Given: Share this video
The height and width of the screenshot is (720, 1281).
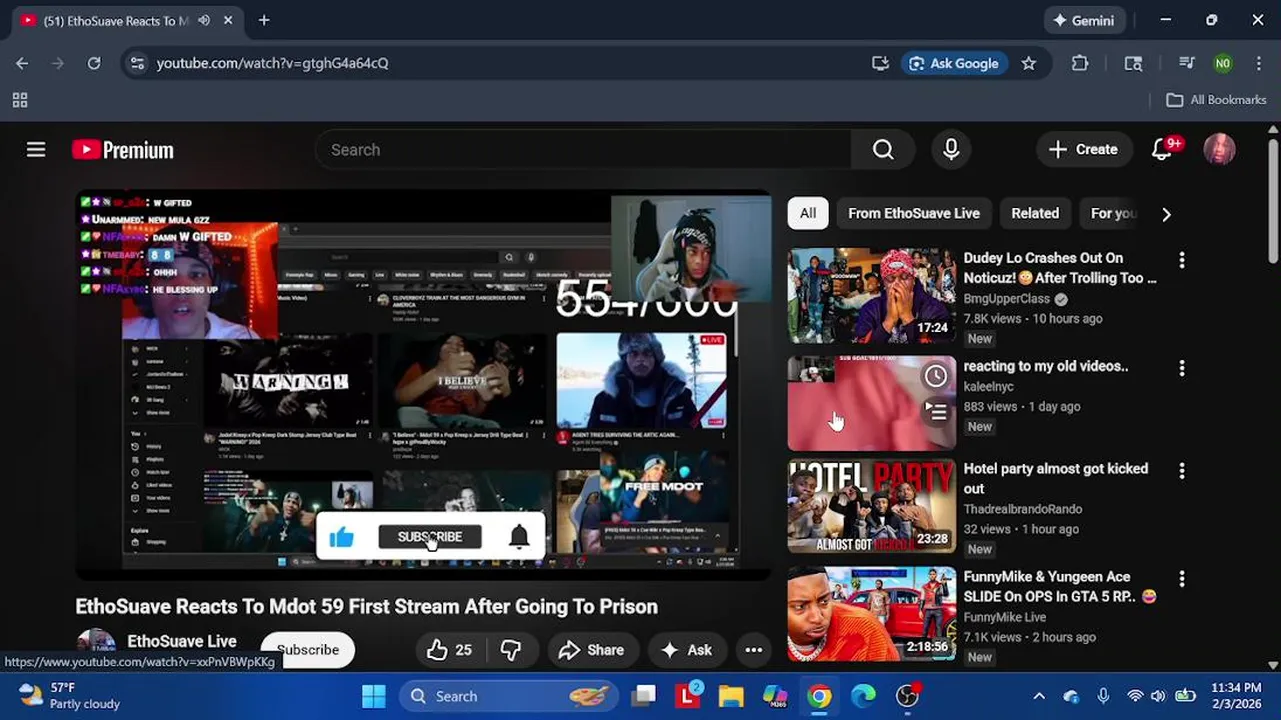Looking at the screenshot, I should point(591,650).
